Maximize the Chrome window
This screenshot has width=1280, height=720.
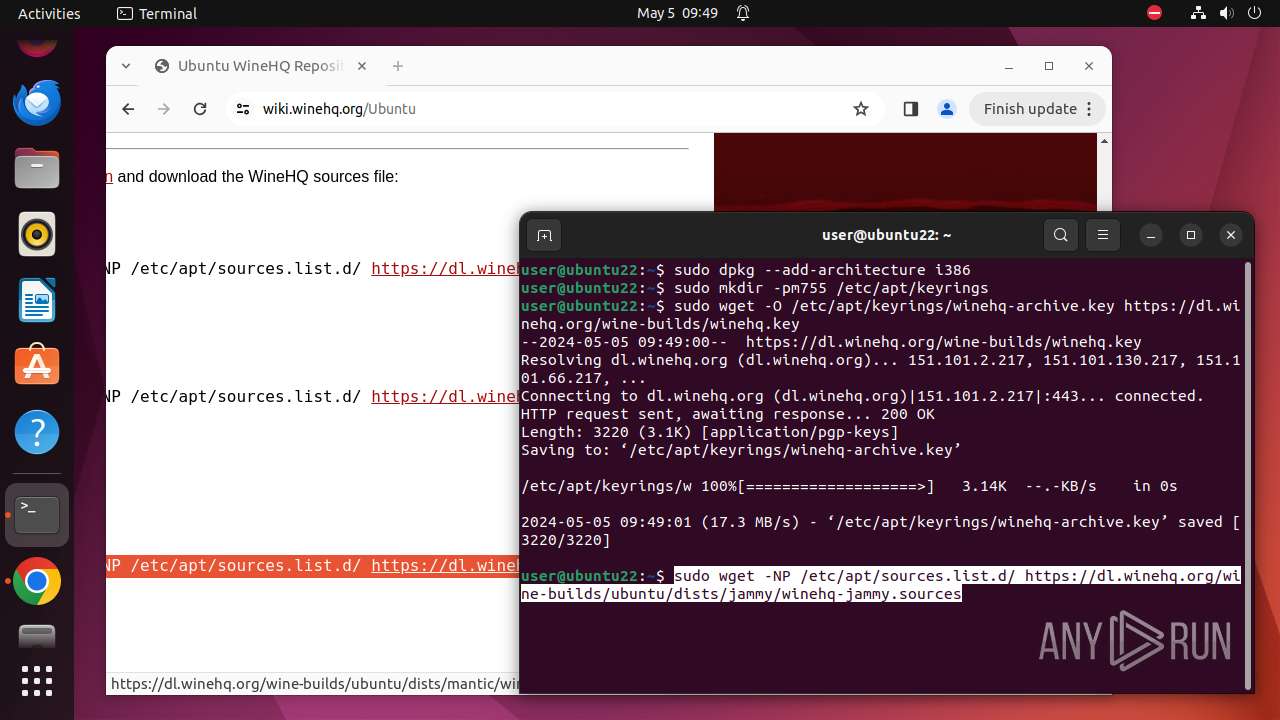pos(1049,66)
